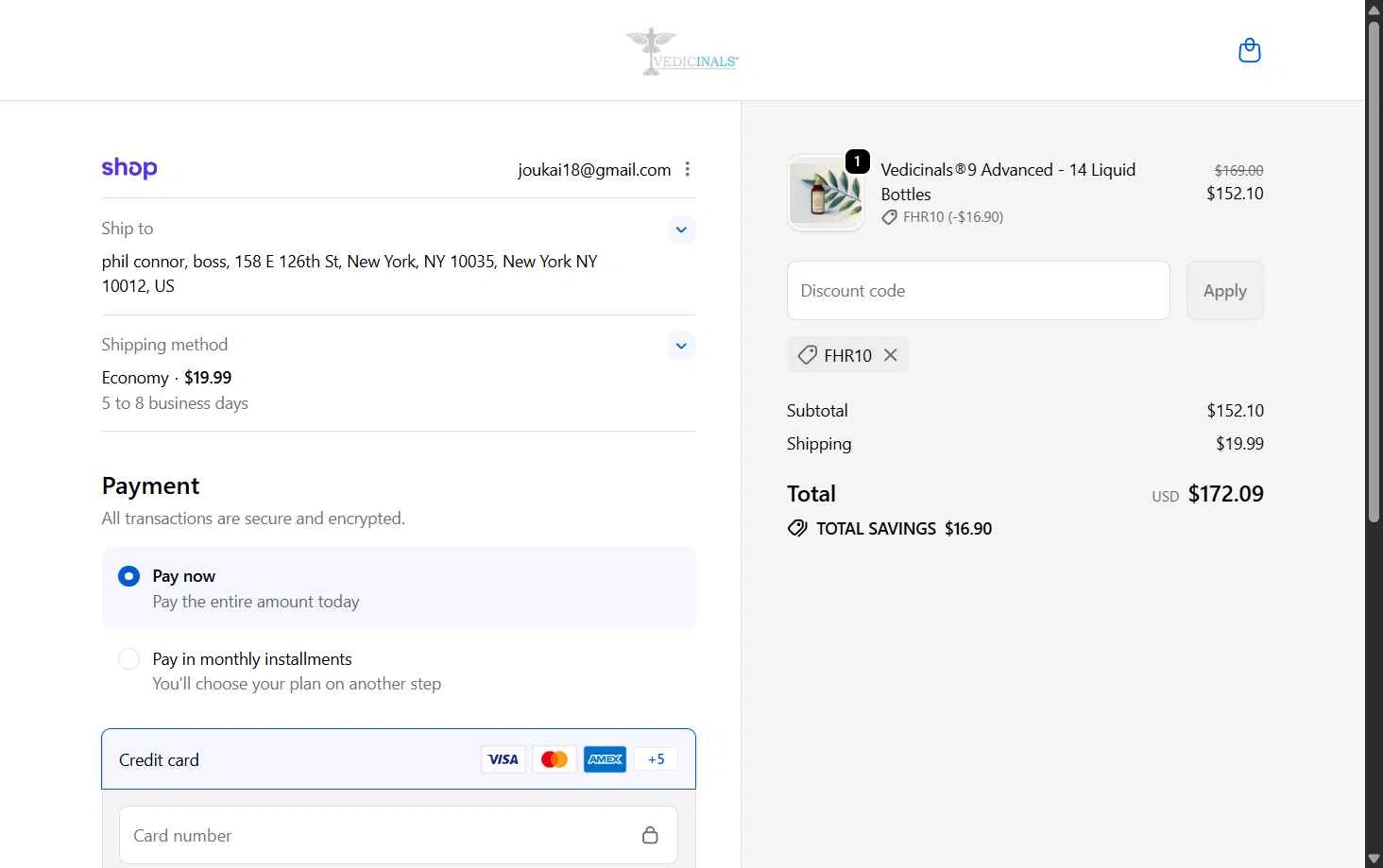1383x868 pixels.
Task: Select the Pay now option
Action: pyautogui.click(x=399, y=588)
